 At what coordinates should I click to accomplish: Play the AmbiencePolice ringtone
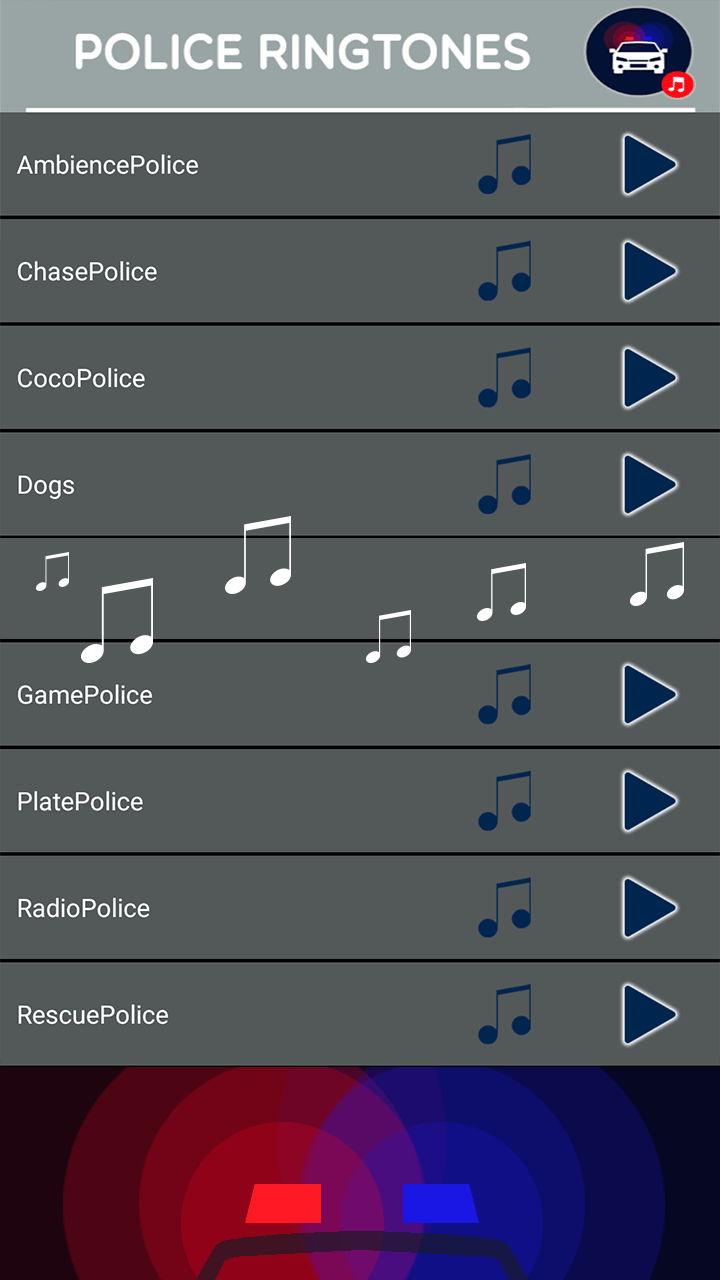649,165
